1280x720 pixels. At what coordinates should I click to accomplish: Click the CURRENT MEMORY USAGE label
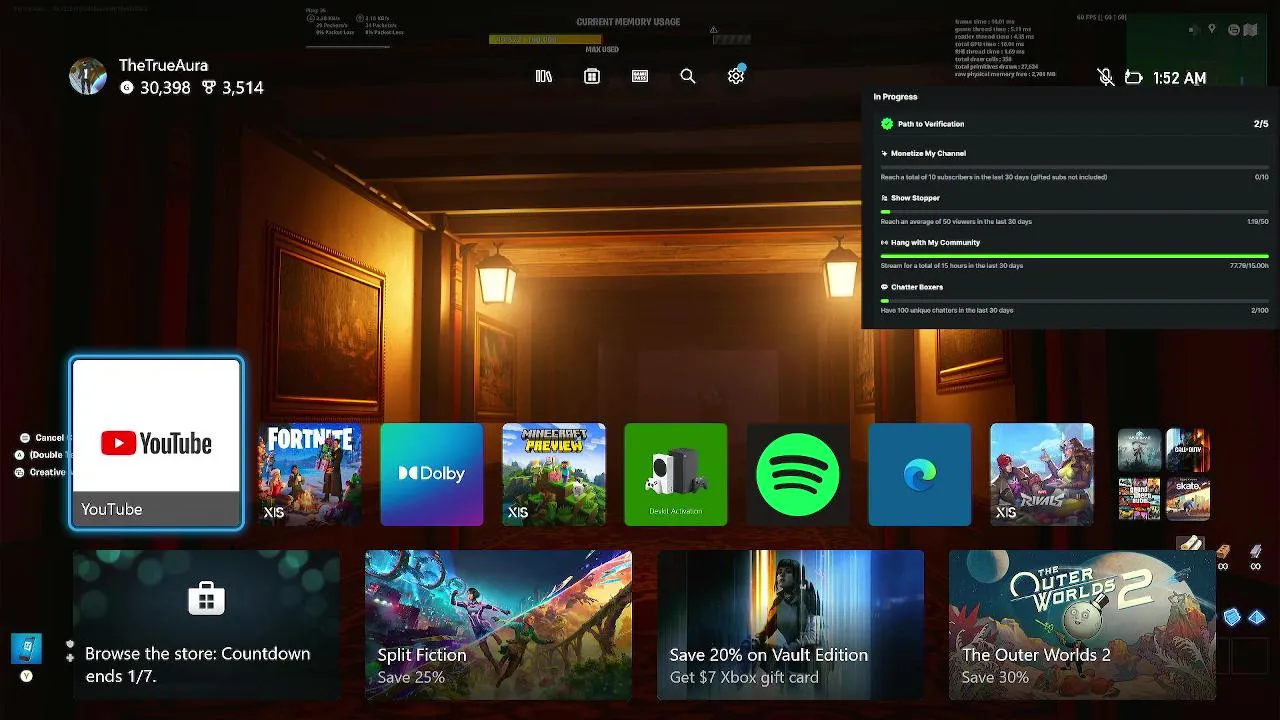(628, 22)
